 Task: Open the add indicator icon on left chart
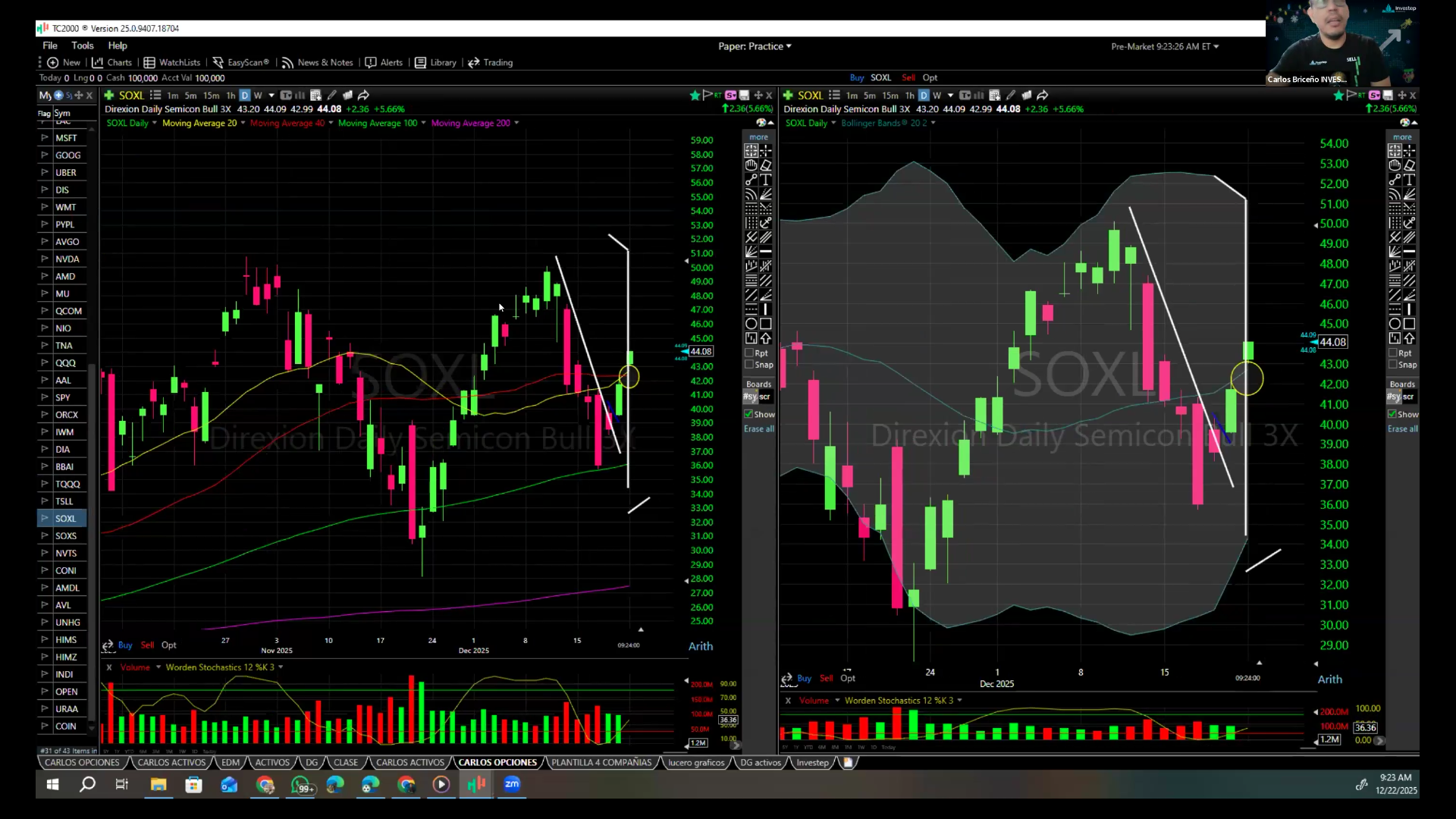315,96
